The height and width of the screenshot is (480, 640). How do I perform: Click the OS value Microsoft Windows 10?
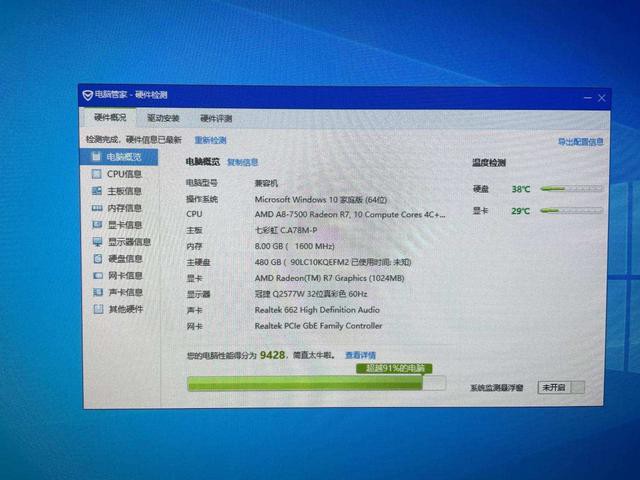[x=321, y=200]
